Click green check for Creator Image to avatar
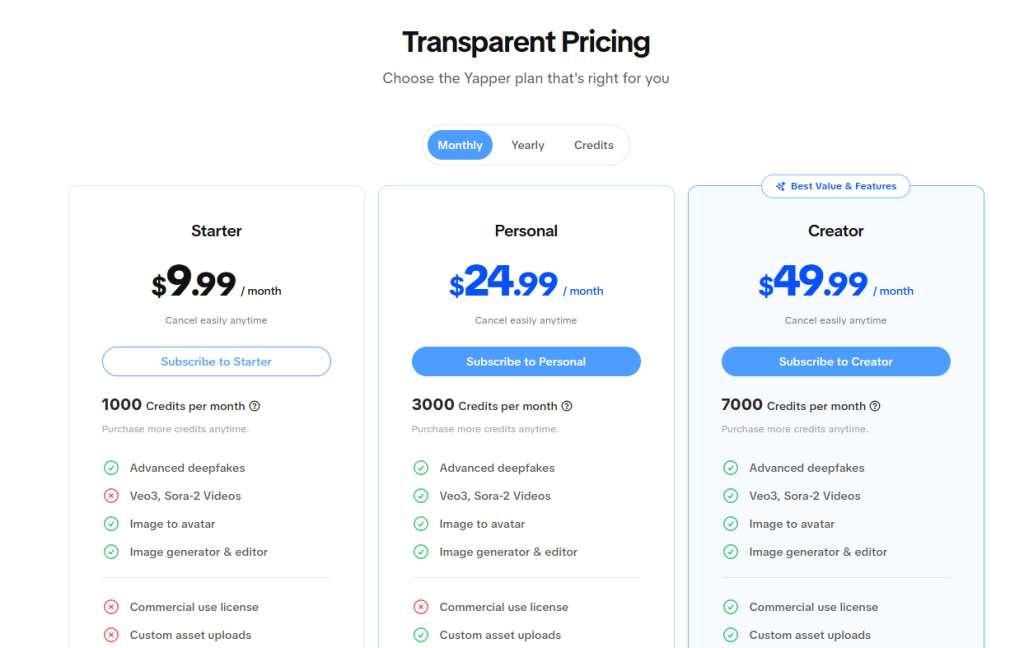The height and width of the screenshot is (648, 1024). [x=730, y=524]
